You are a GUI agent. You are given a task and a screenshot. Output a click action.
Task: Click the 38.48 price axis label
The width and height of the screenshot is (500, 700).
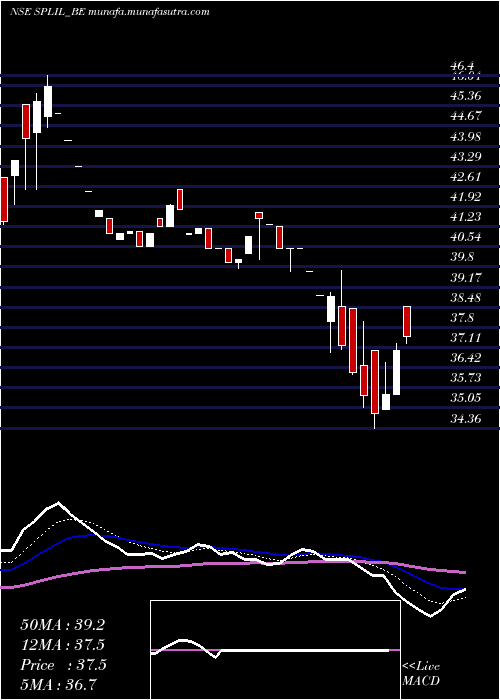[x=466, y=297]
